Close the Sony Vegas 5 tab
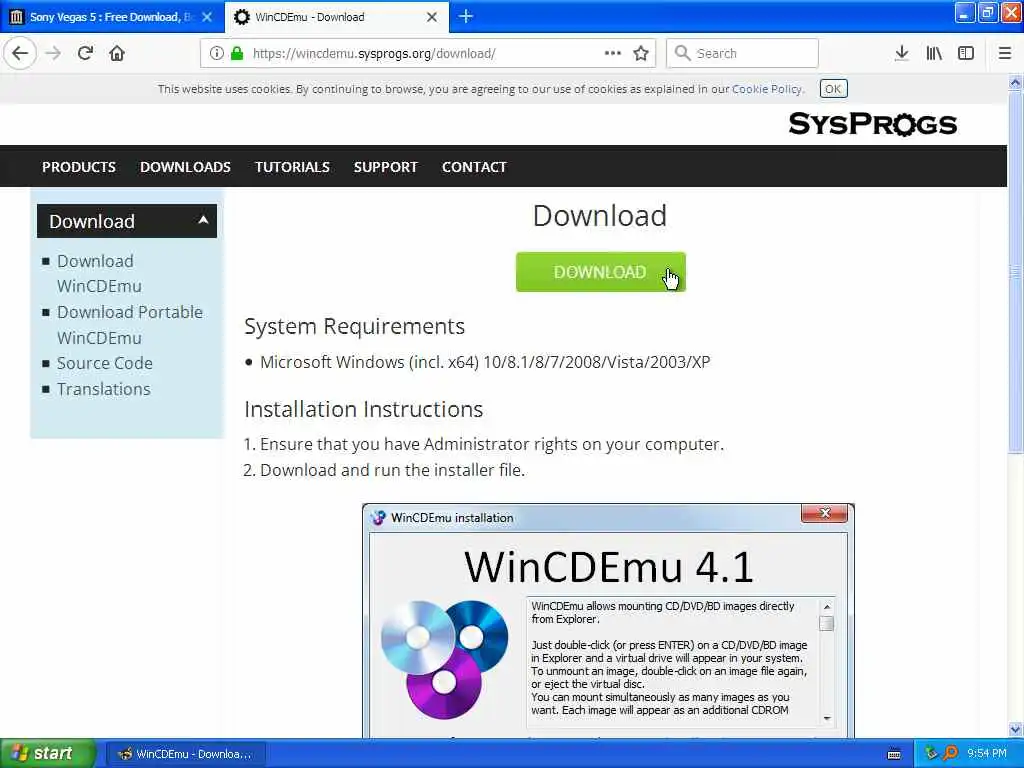The width and height of the screenshot is (1024, 768). (x=207, y=17)
